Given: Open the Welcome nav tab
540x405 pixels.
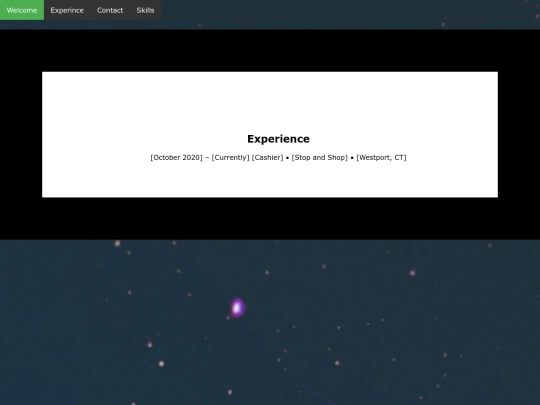Looking at the screenshot, I should (22, 10).
